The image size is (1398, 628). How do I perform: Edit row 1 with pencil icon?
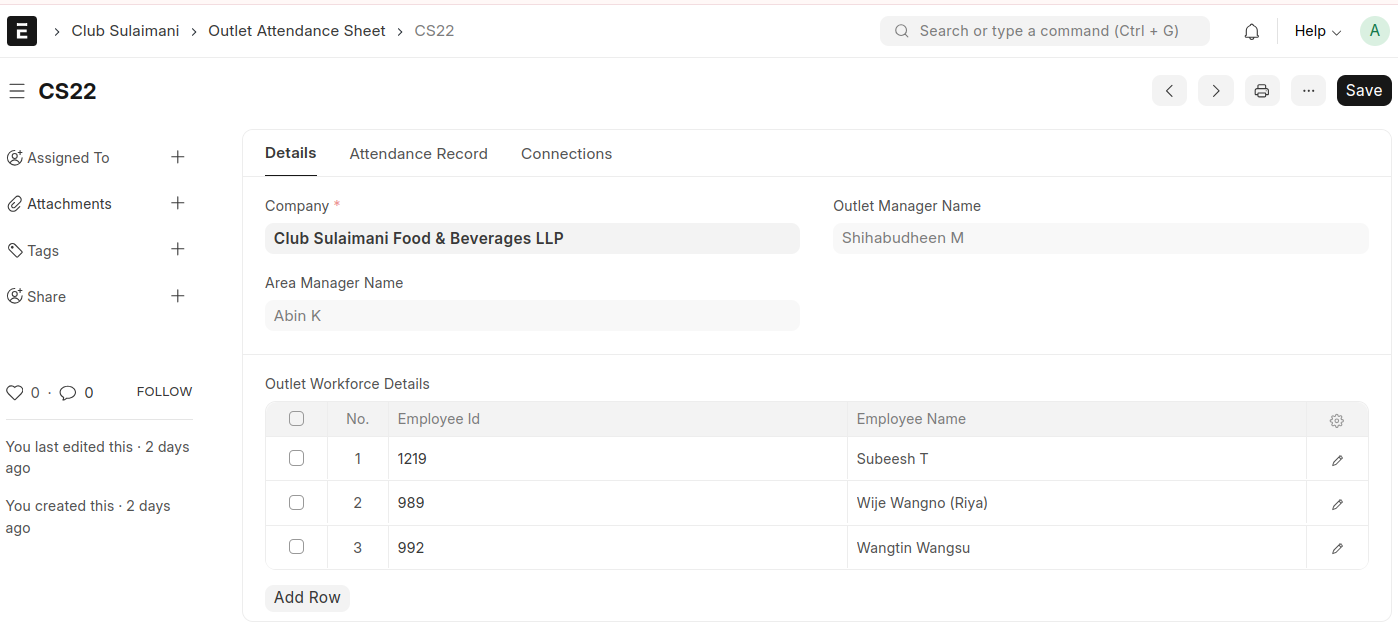click(1337, 460)
